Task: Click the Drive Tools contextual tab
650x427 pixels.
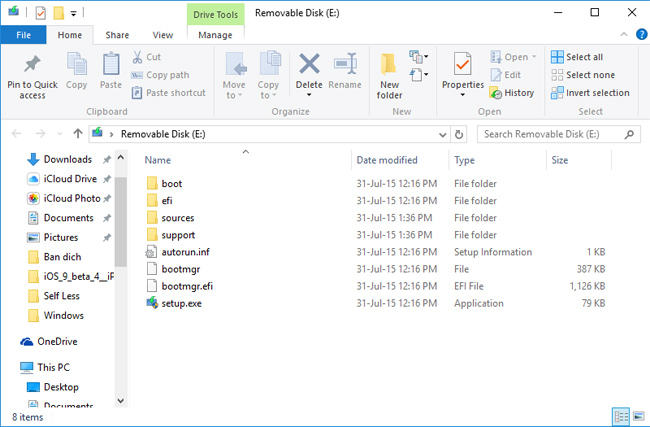Action: tap(216, 15)
